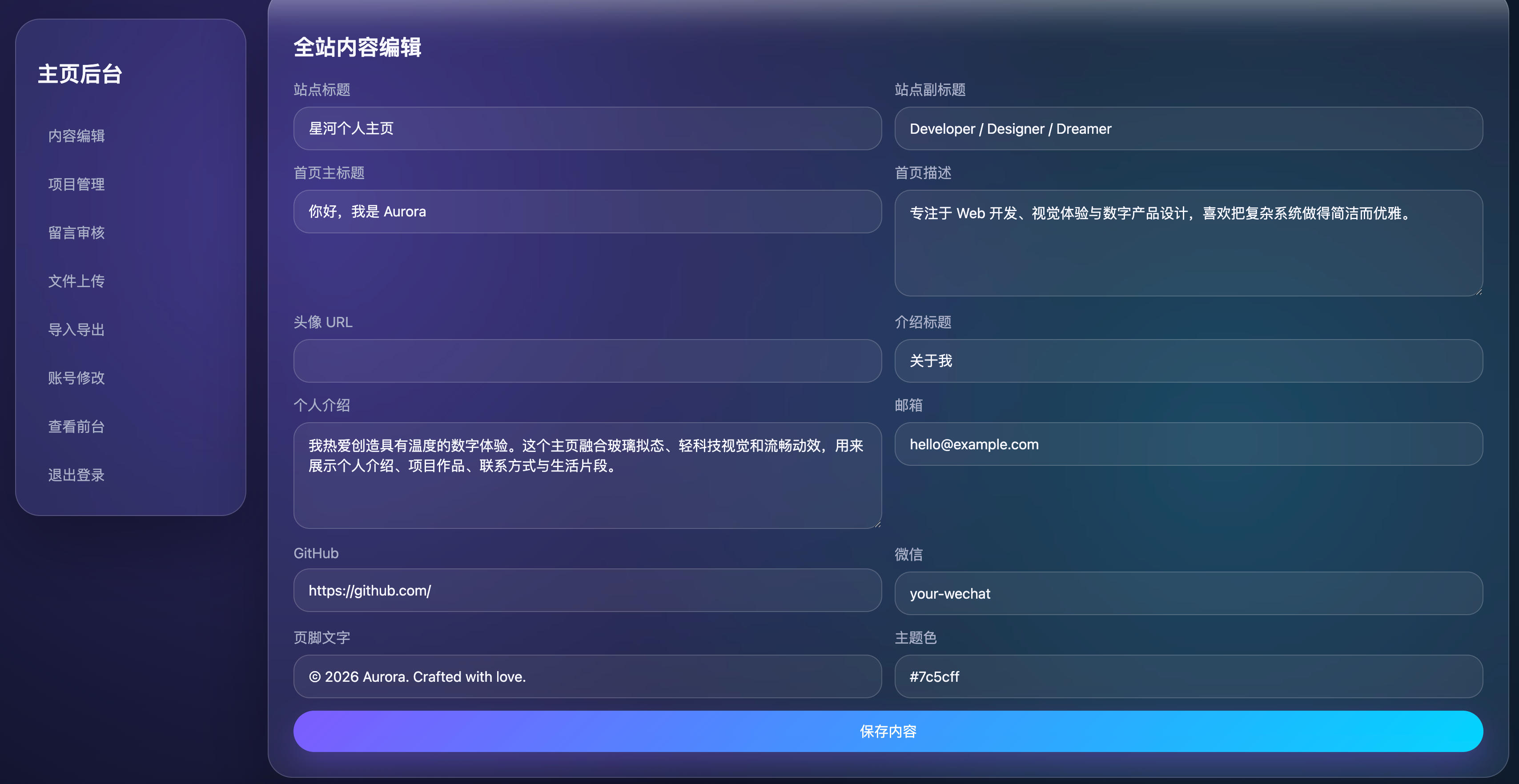
Task: Click the 站点副标题 input field
Action: coord(1188,128)
